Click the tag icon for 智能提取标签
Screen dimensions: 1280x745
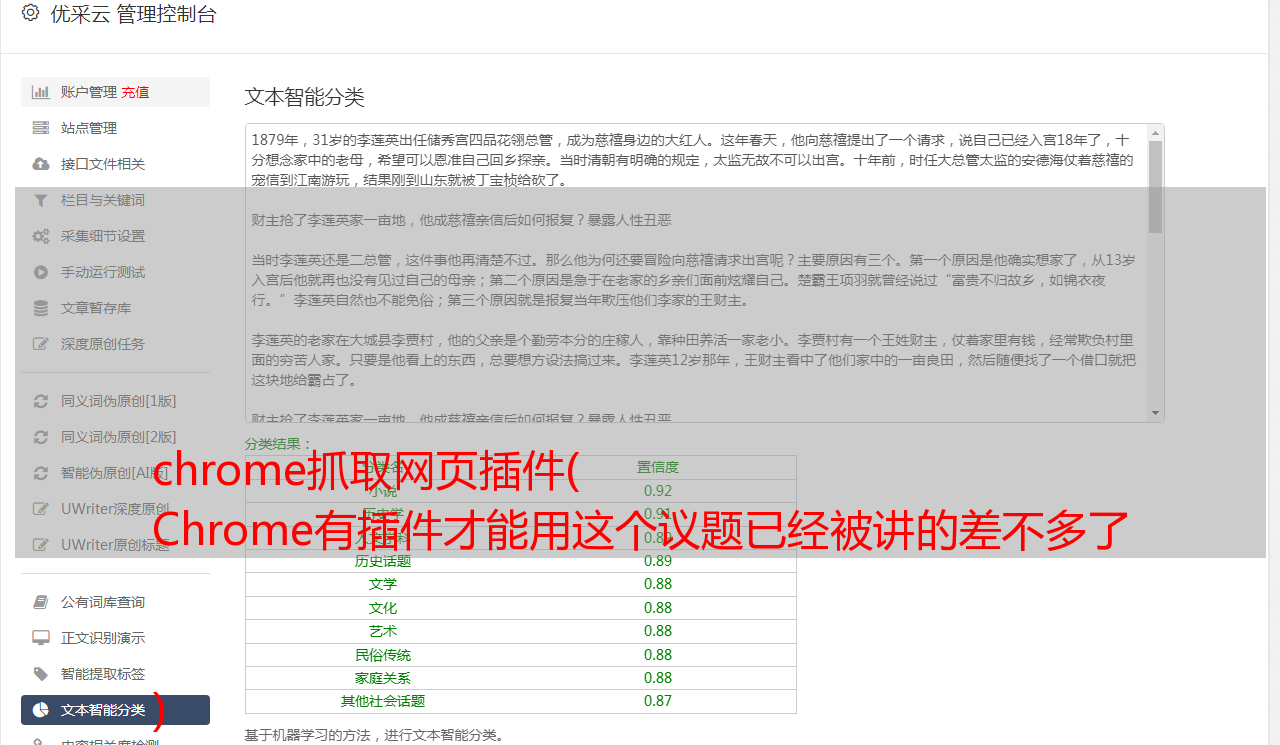click(41, 674)
